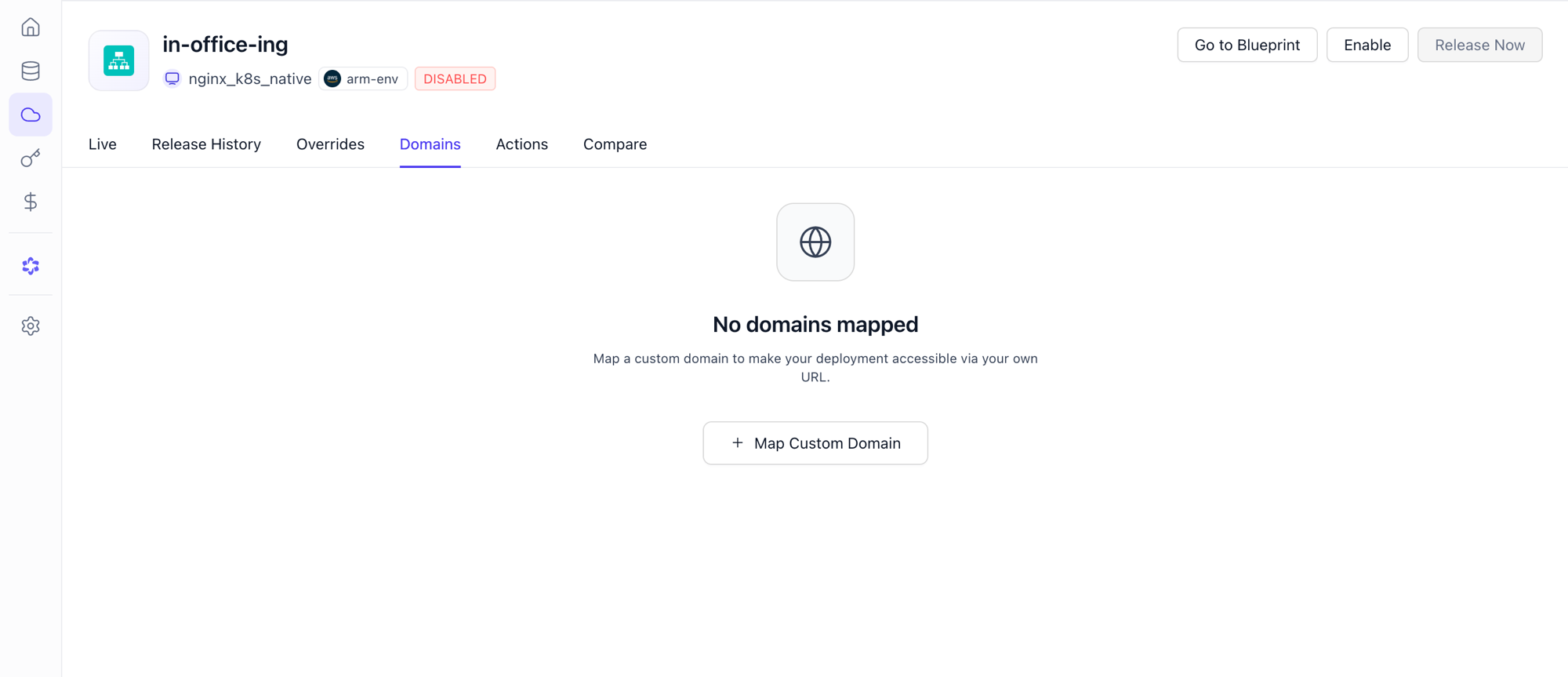Viewport: 1568px width, 677px height.
Task: Click the teal in-office-ing app icon
Action: pyautogui.click(x=119, y=60)
